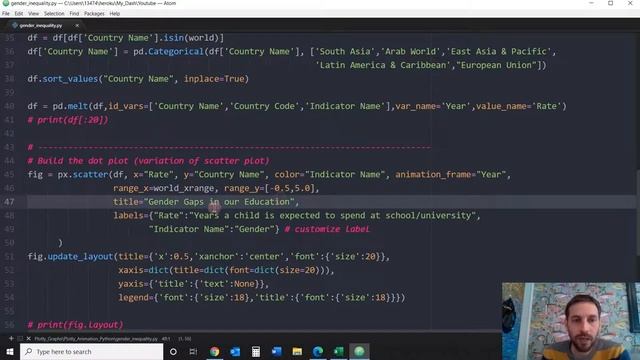Click line number 47 in the gutter
Screen dimensions: 640x360
[x=9, y=202]
